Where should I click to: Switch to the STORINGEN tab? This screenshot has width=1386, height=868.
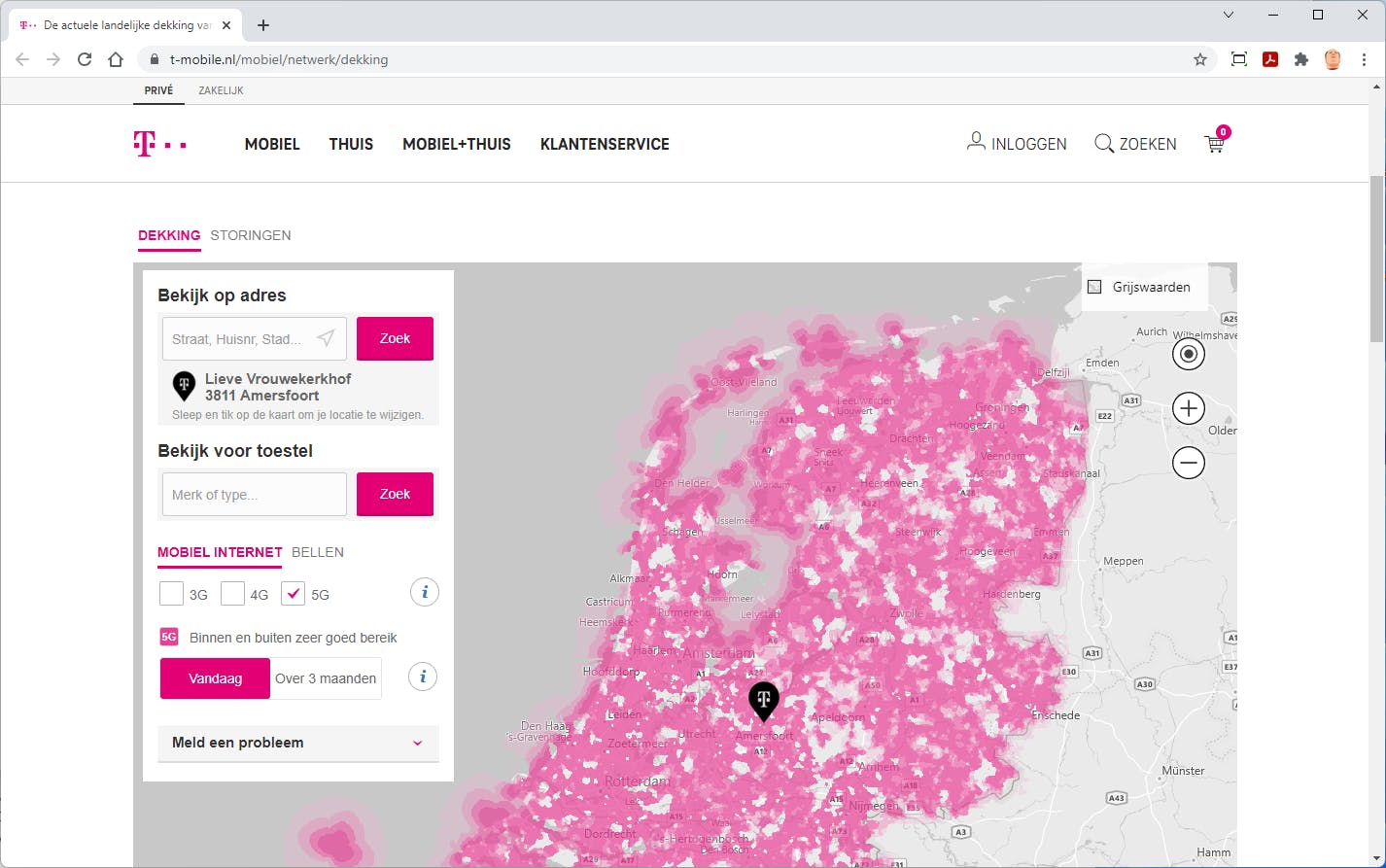(250, 235)
